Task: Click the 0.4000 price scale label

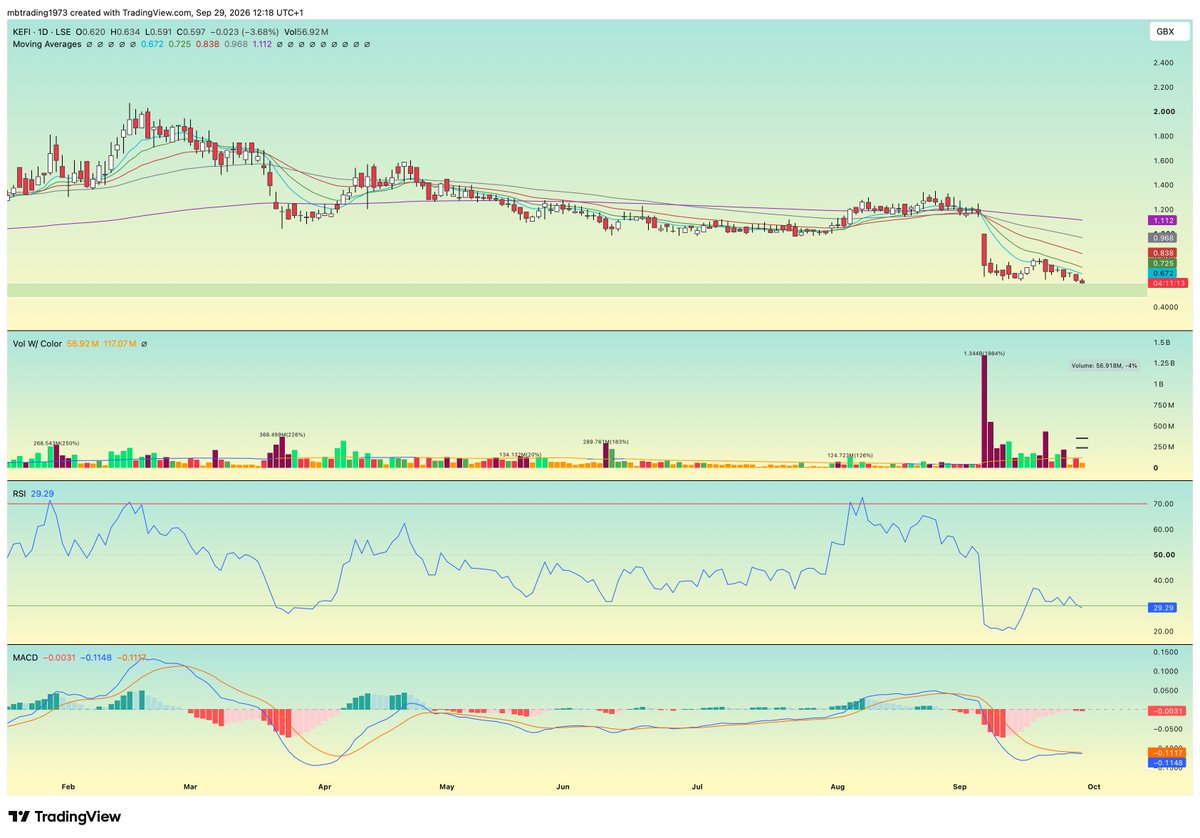Action: pyautogui.click(x=1165, y=307)
